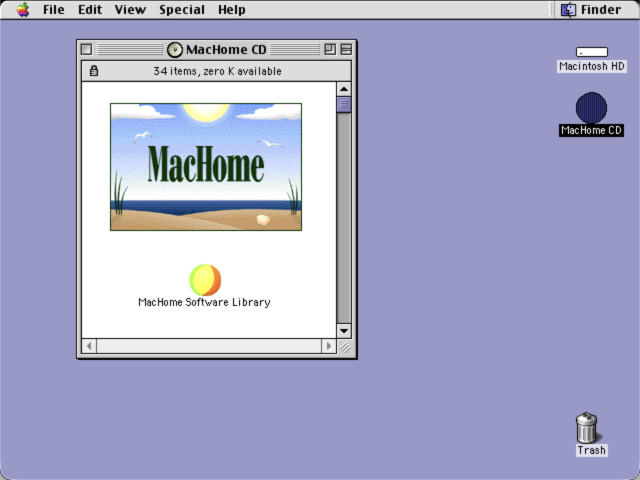Click the MacHome beach banner image
The image size is (640, 480).
tap(206, 167)
